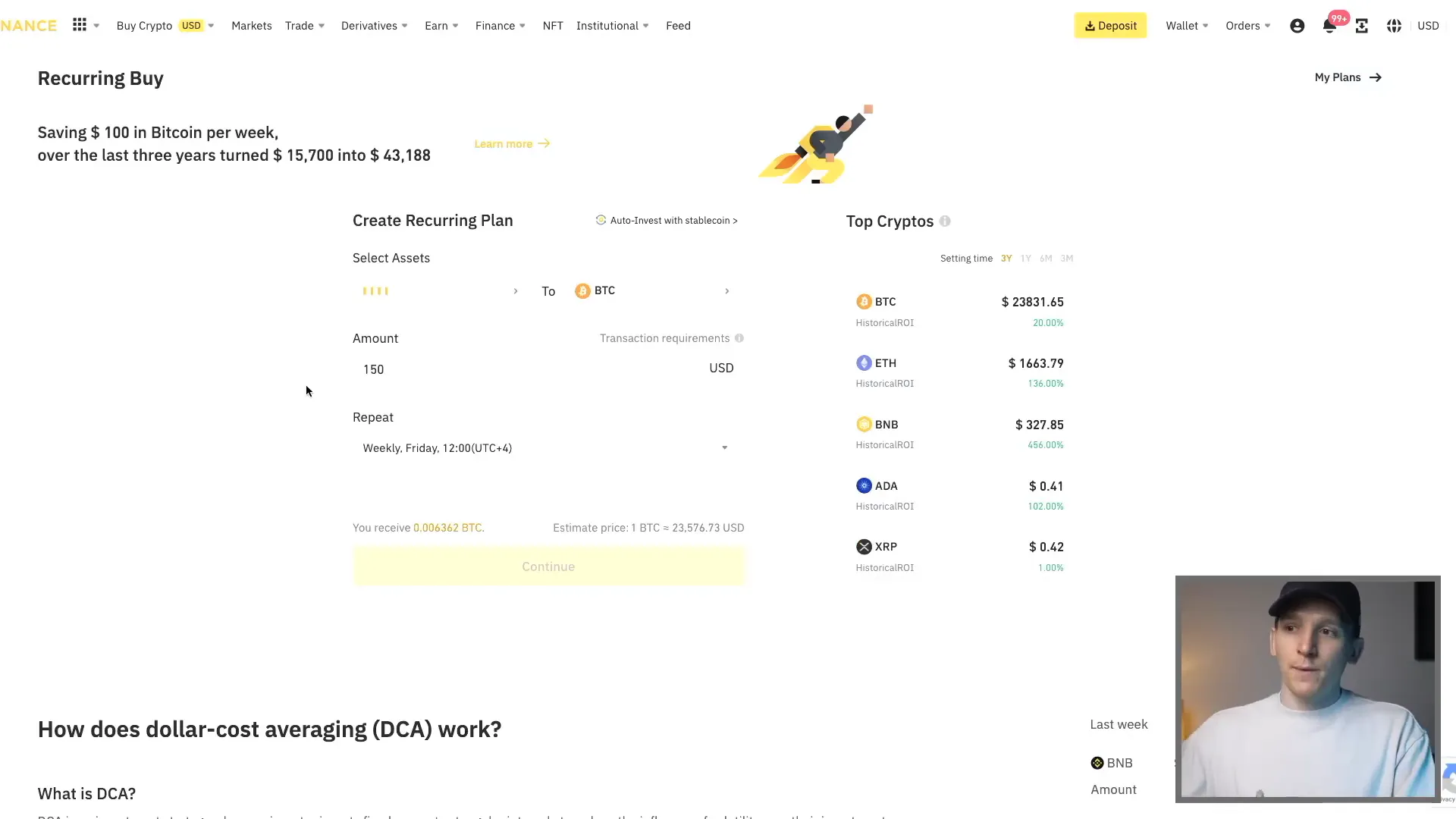1456x819 pixels.
Task: Click the Bitcoin icon in the To selector
Action: pos(582,291)
